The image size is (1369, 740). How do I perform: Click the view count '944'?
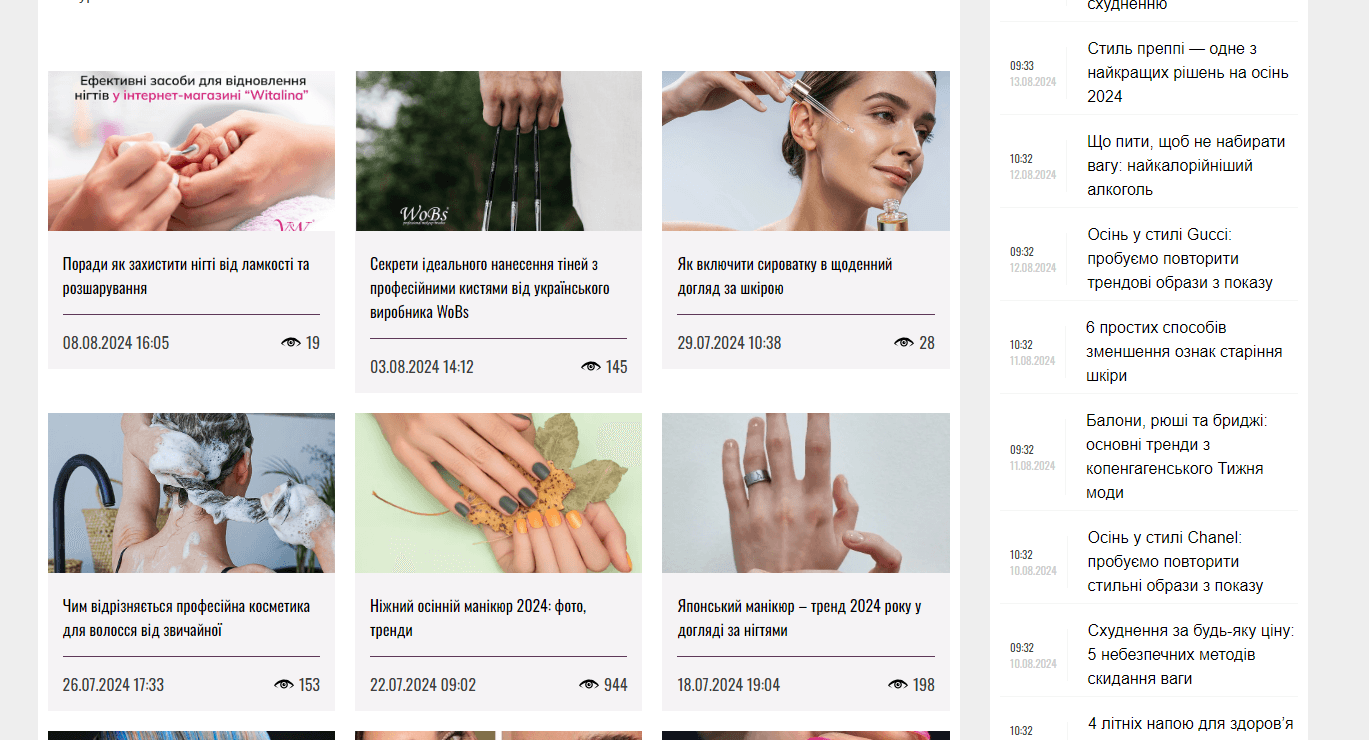point(616,685)
